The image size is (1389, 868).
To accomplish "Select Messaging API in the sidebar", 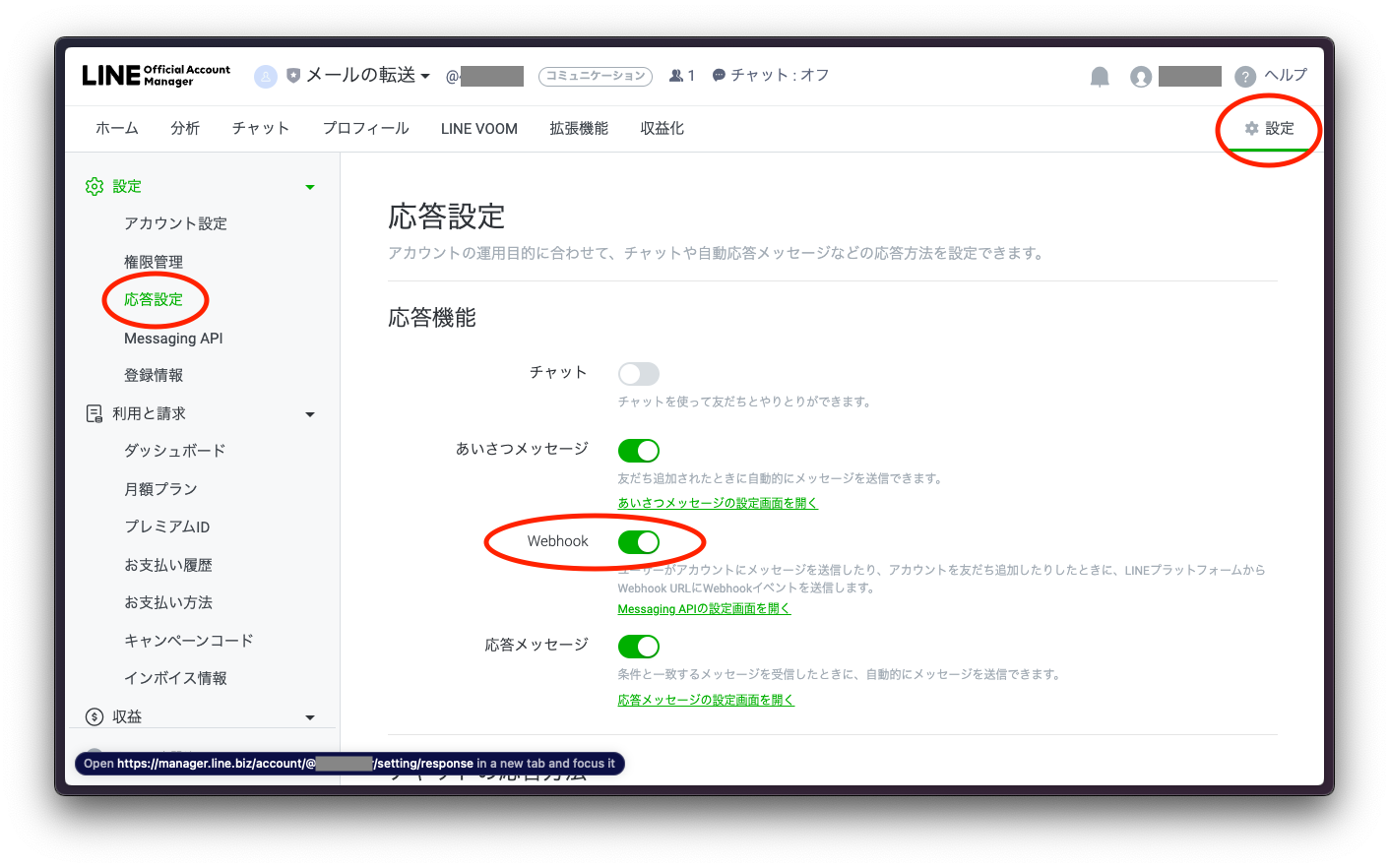I will [x=172, y=338].
